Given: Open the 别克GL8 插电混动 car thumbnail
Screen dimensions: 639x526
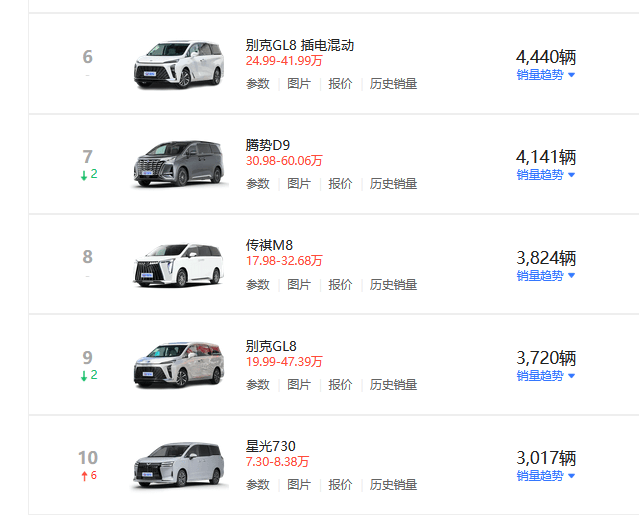Looking at the screenshot, I should click(180, 64).
